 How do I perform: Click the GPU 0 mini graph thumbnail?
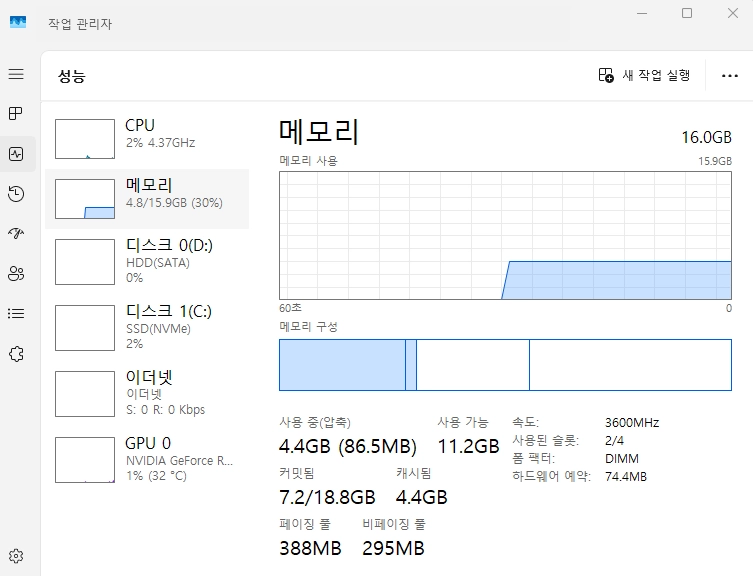point(85,460)
